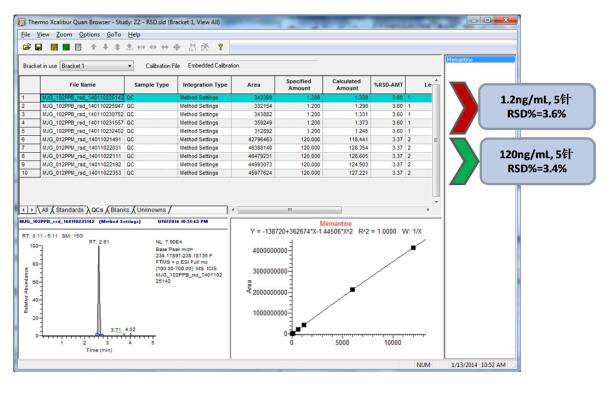Image resolution: width=605 pixels, height=394 pixels.
Task: Click the yellow grid view toolbar icon
Action: pyautogui.click(x=54, y=47)
